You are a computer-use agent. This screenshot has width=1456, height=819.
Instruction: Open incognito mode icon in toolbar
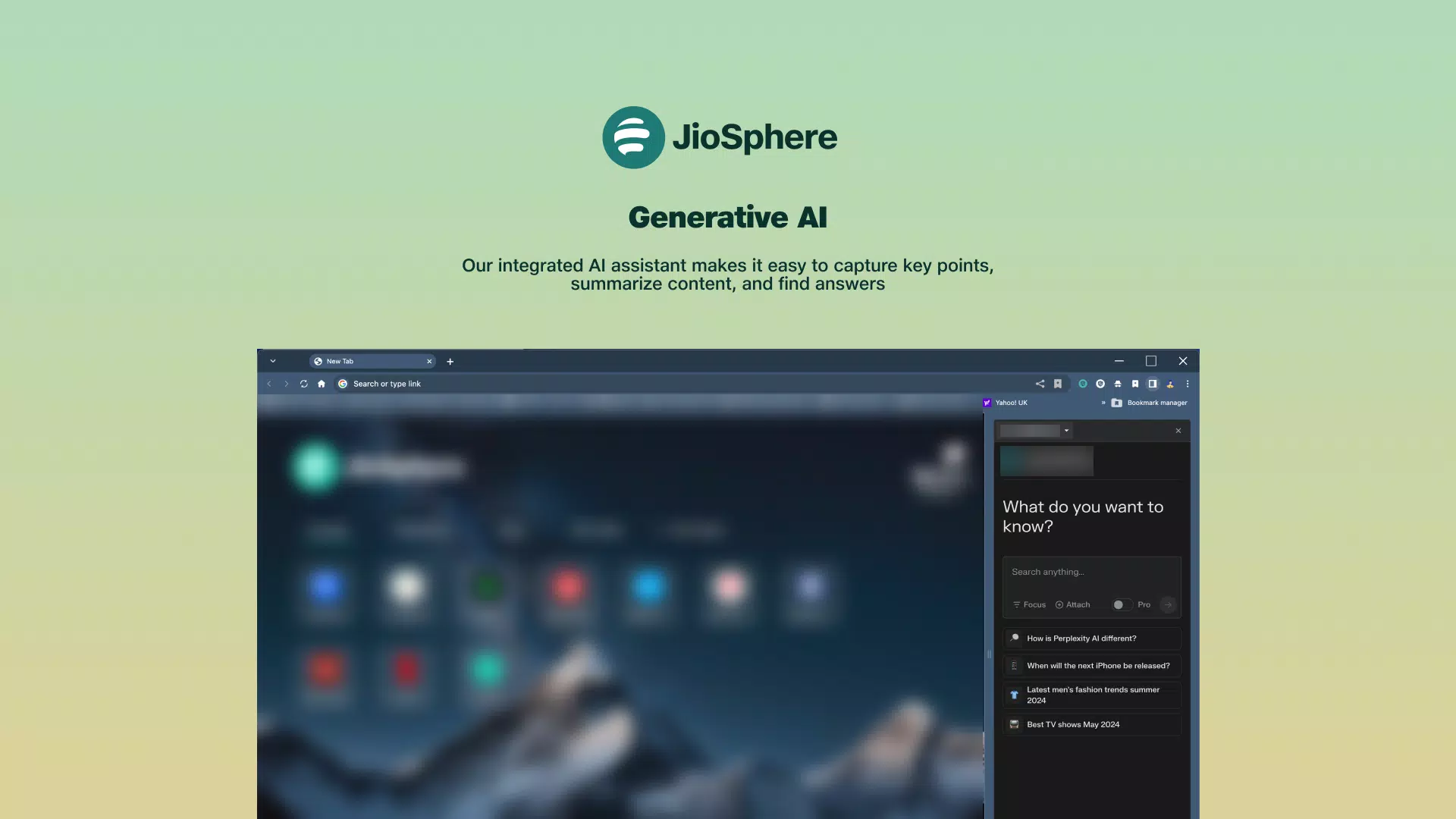point(1118,384)
